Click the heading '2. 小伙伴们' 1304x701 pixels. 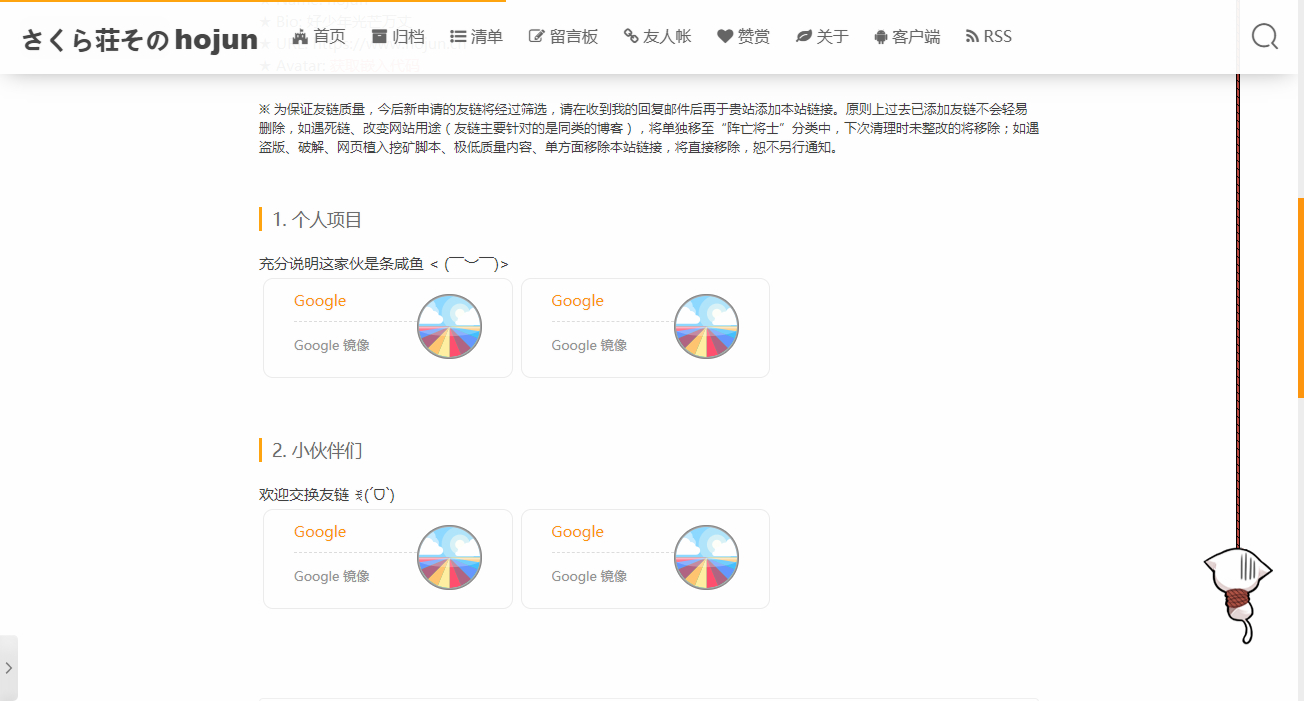[317, 451]
